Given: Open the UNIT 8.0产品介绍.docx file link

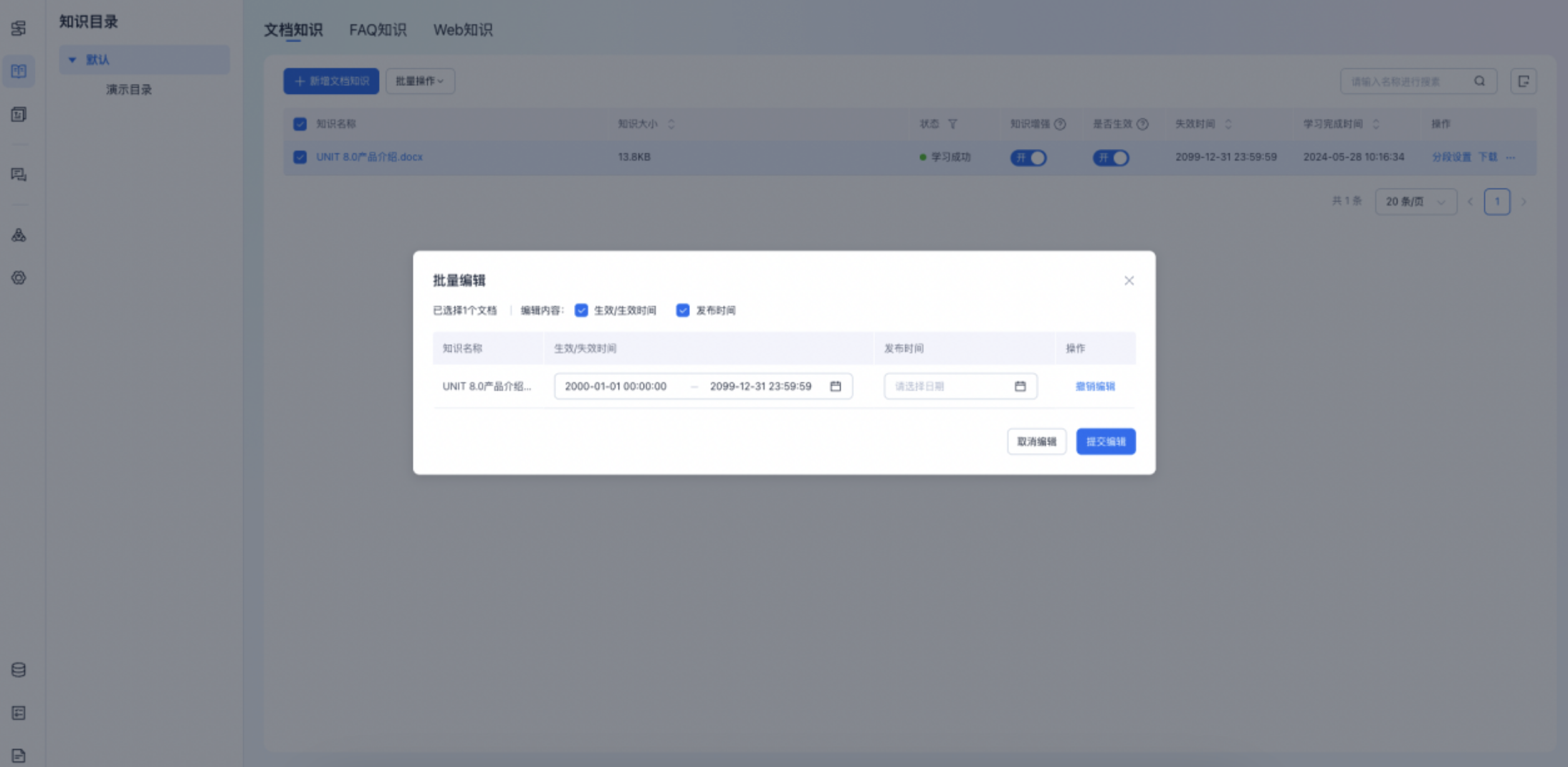Looking at the screenshot, I should (x=370, y=157).
